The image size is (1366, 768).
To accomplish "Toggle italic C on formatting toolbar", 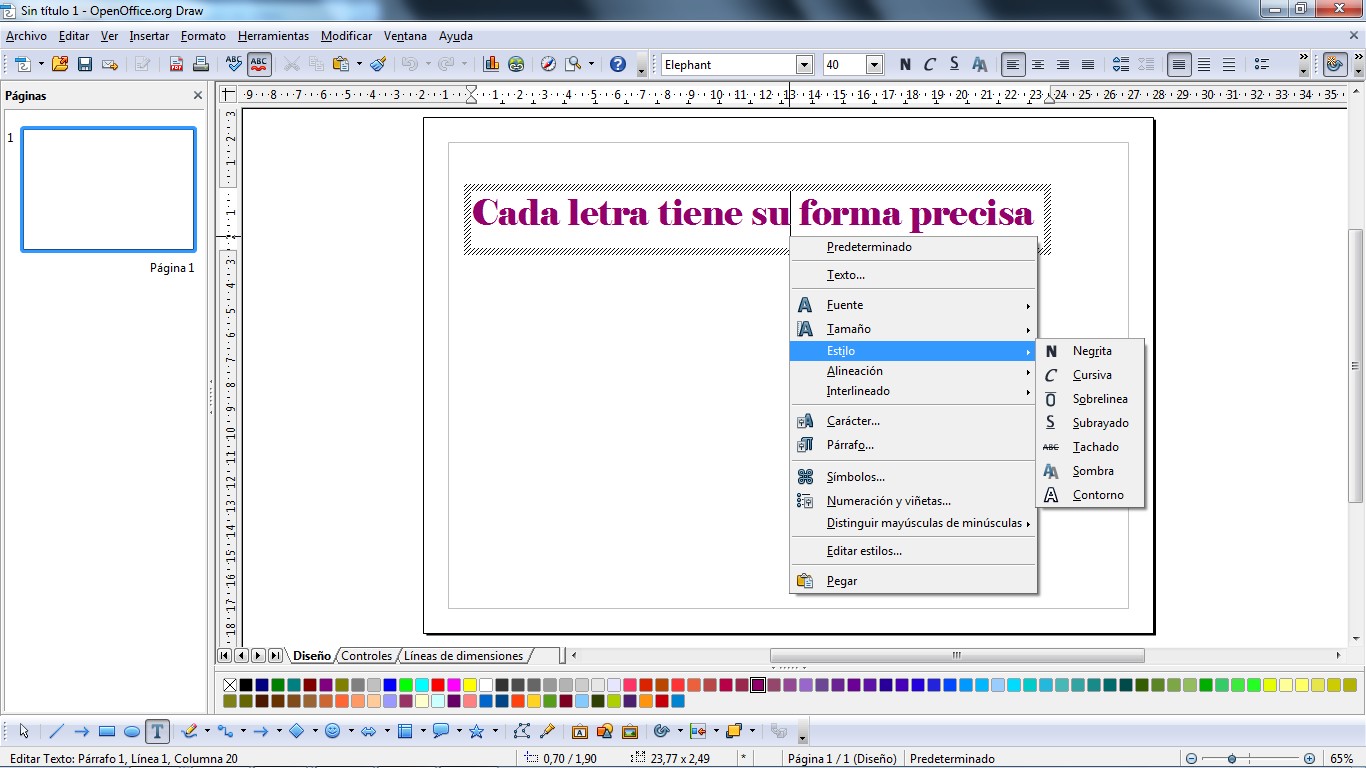I will (930, 64).
